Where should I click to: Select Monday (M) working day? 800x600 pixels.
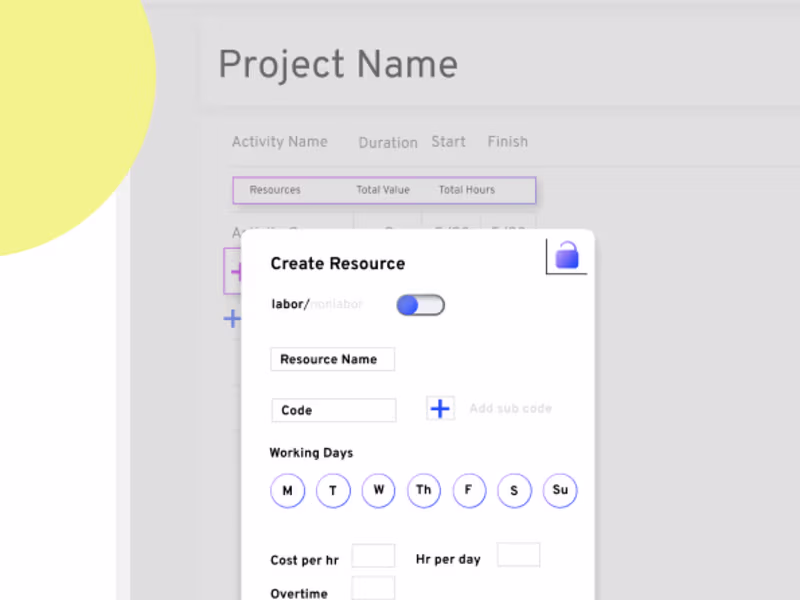[288, 490]
